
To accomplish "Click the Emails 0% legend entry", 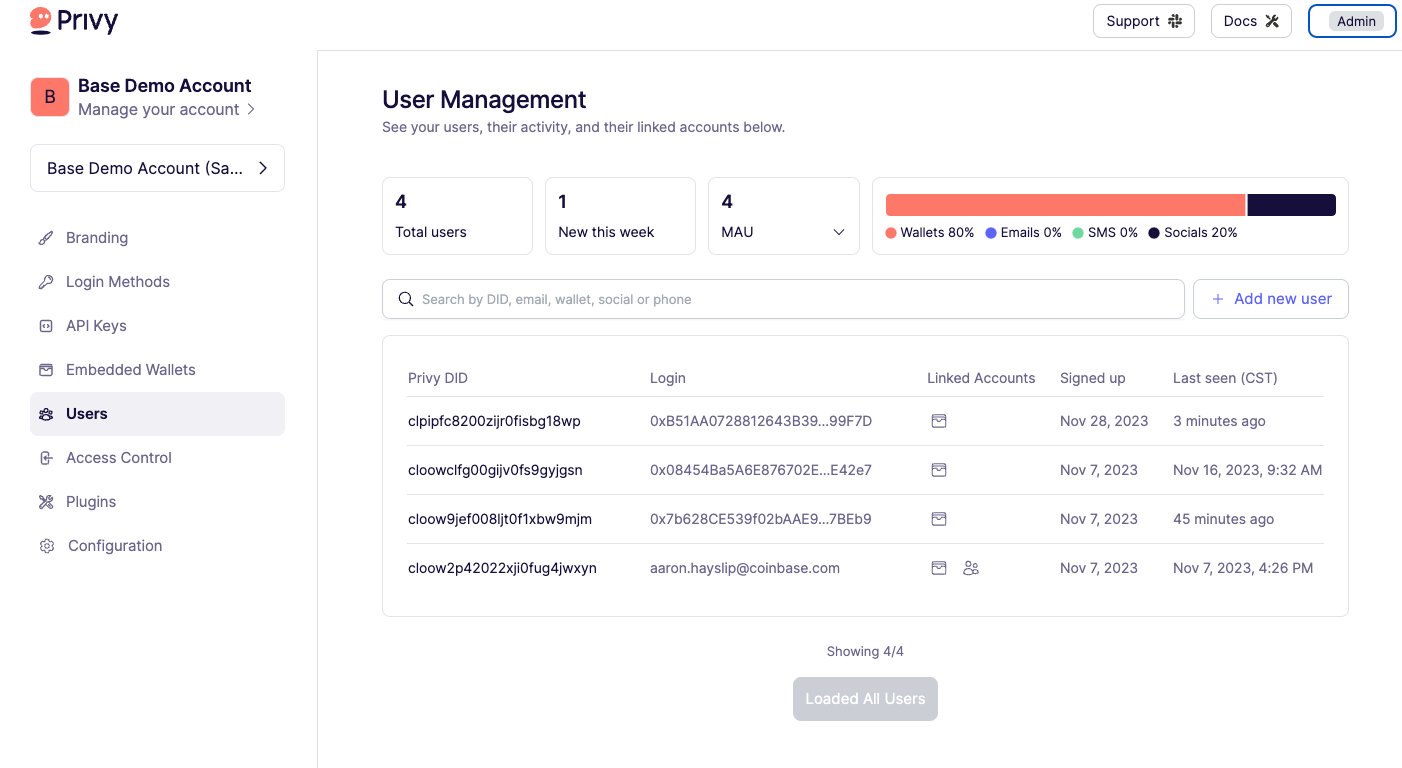I will point(1023,232).
